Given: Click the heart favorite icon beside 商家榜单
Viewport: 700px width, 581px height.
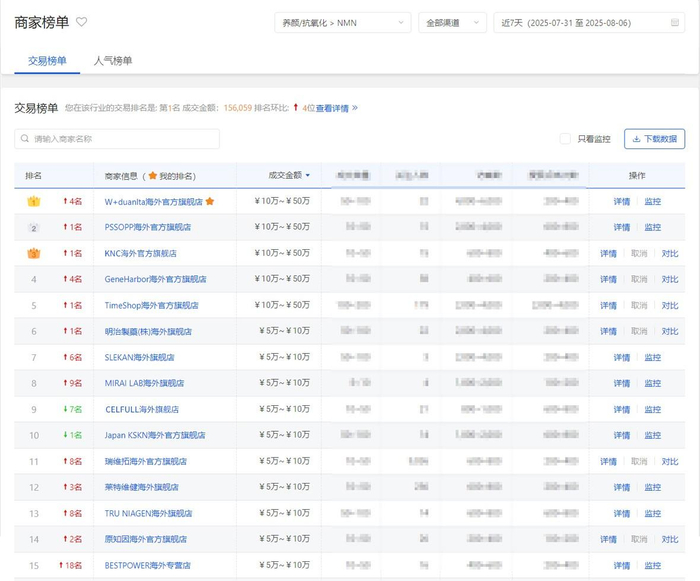Looking at the screenshot, I should tap(81, 21).
